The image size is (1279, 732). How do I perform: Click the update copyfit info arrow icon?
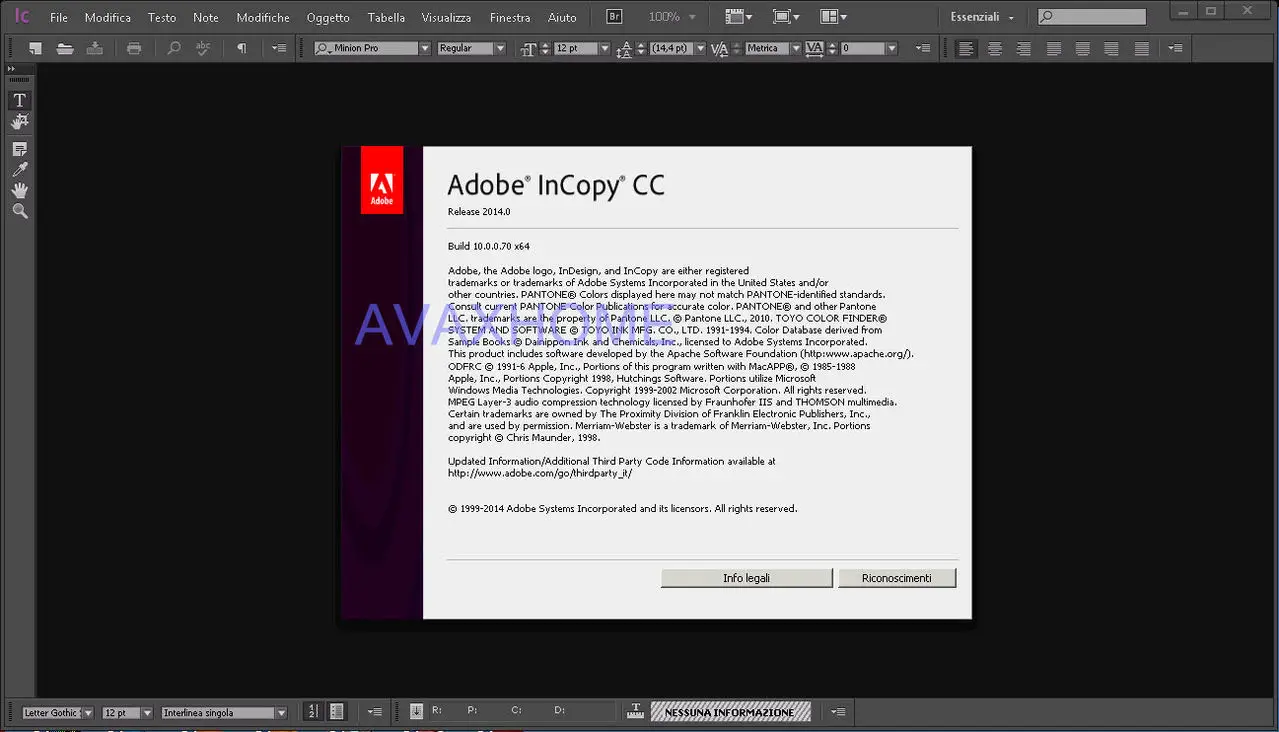click(417, 712)
